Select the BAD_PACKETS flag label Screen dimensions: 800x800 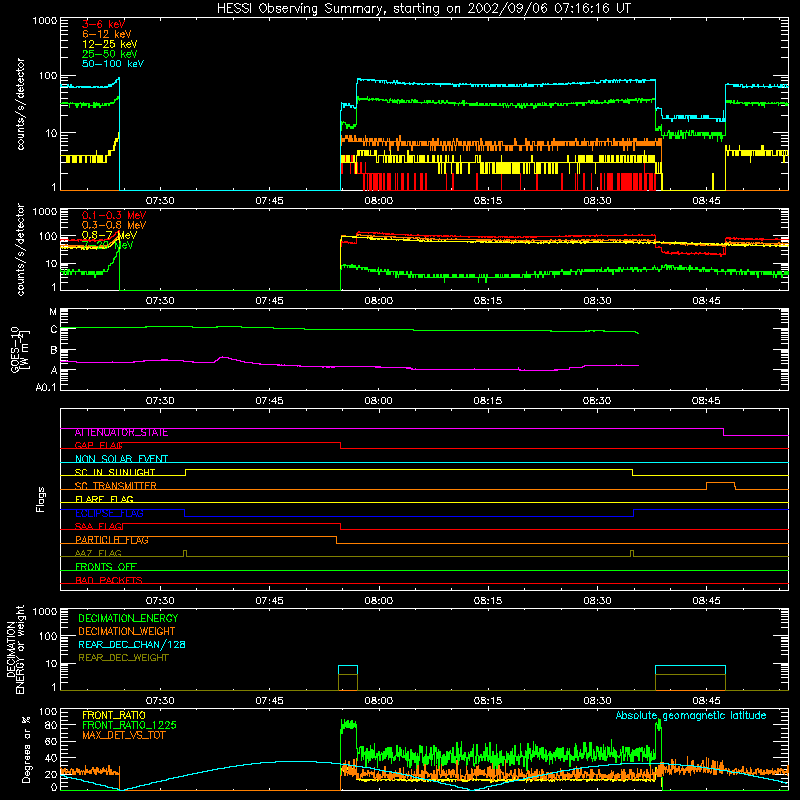pyautogui.click(x=109, y=580)
